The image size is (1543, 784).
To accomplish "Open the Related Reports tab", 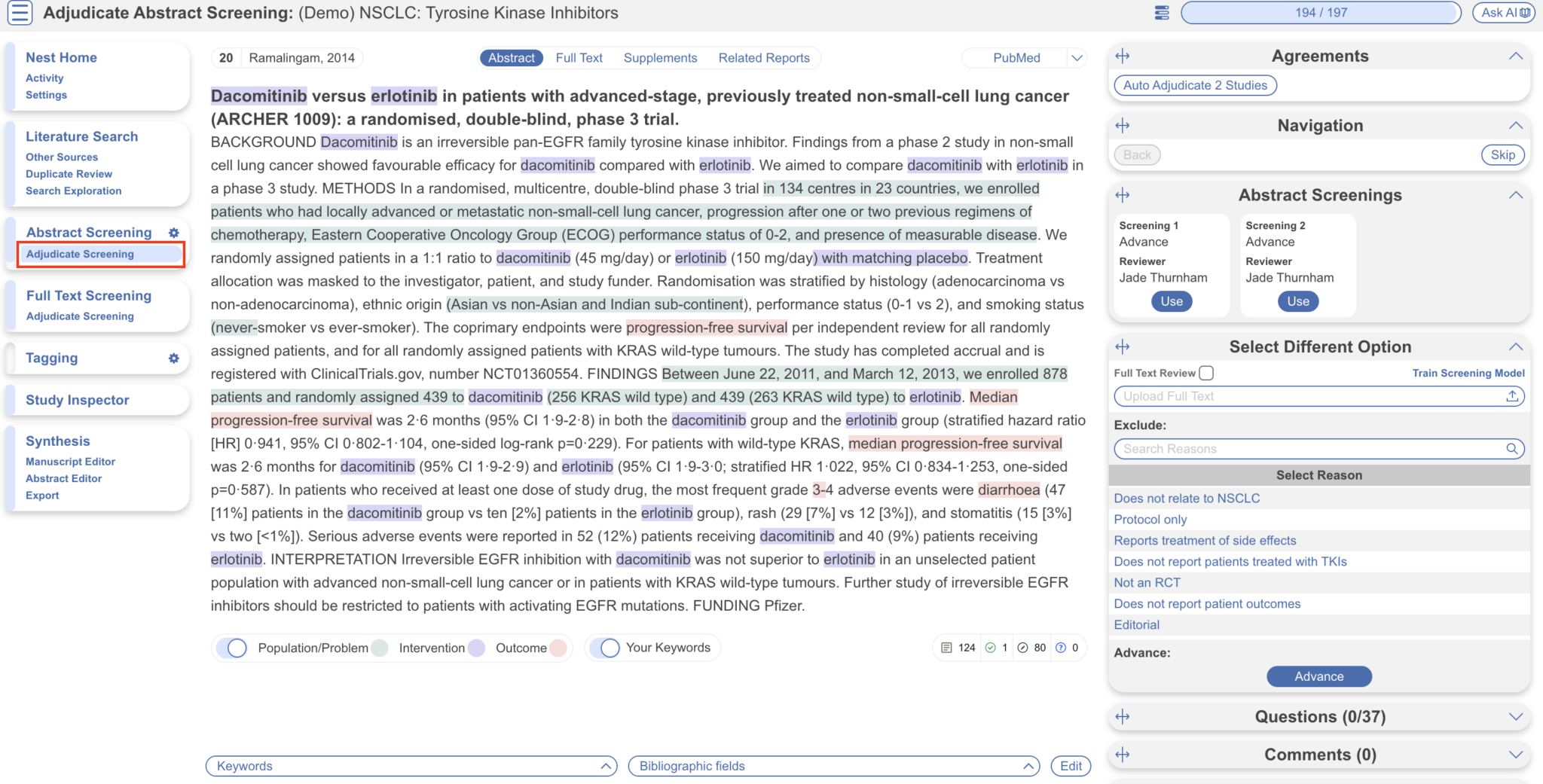I will (x=764, y=57).
